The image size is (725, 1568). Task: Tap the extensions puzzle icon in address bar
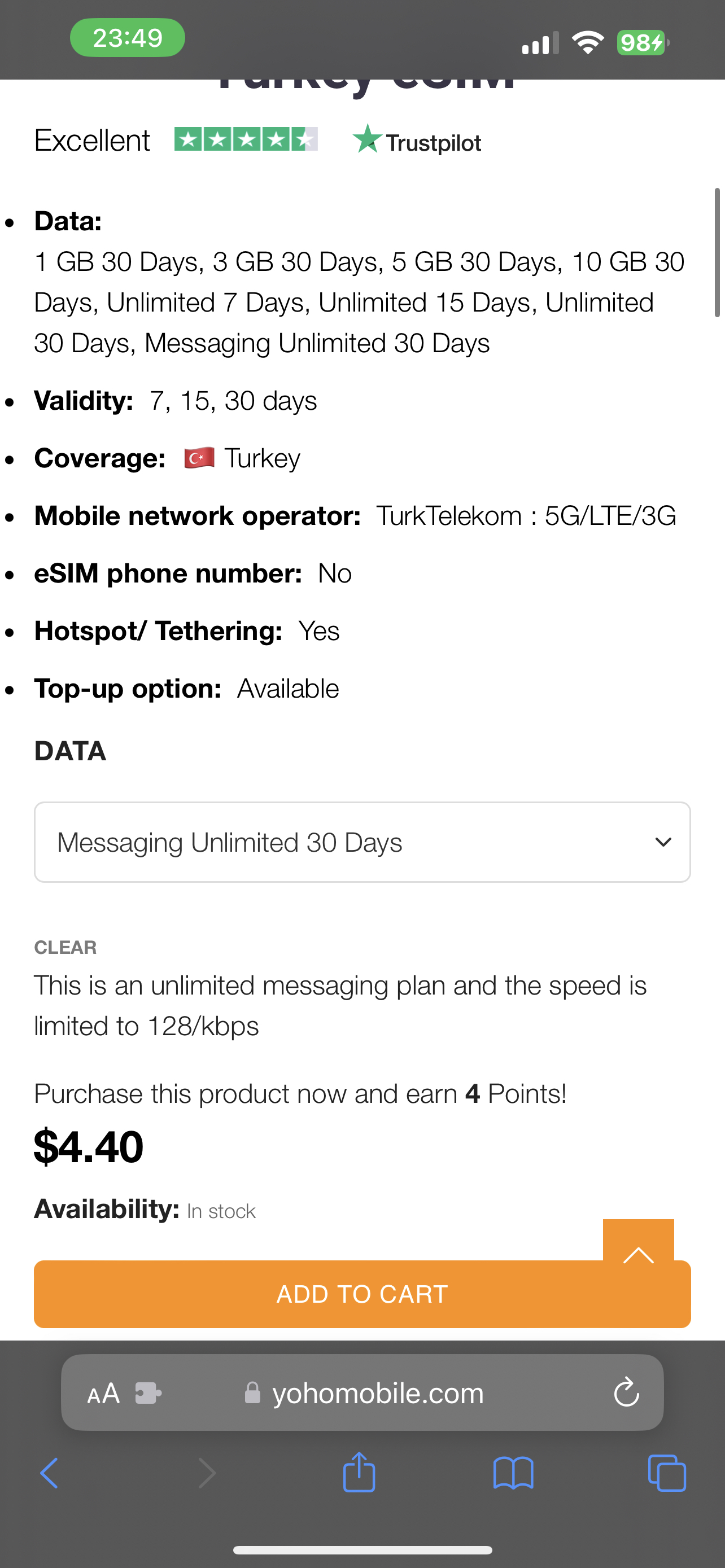[x=148, y=1392]
